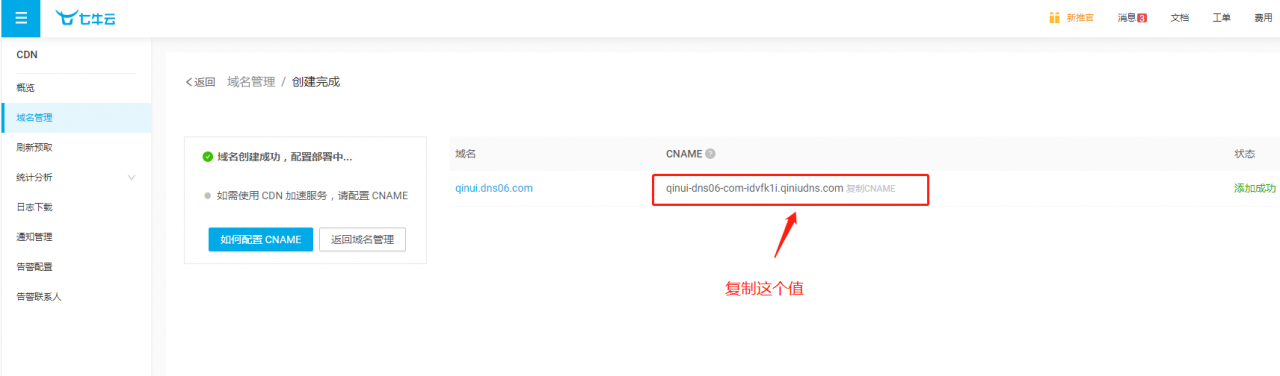Click the green success checkmark icon

tap(207, 157)
